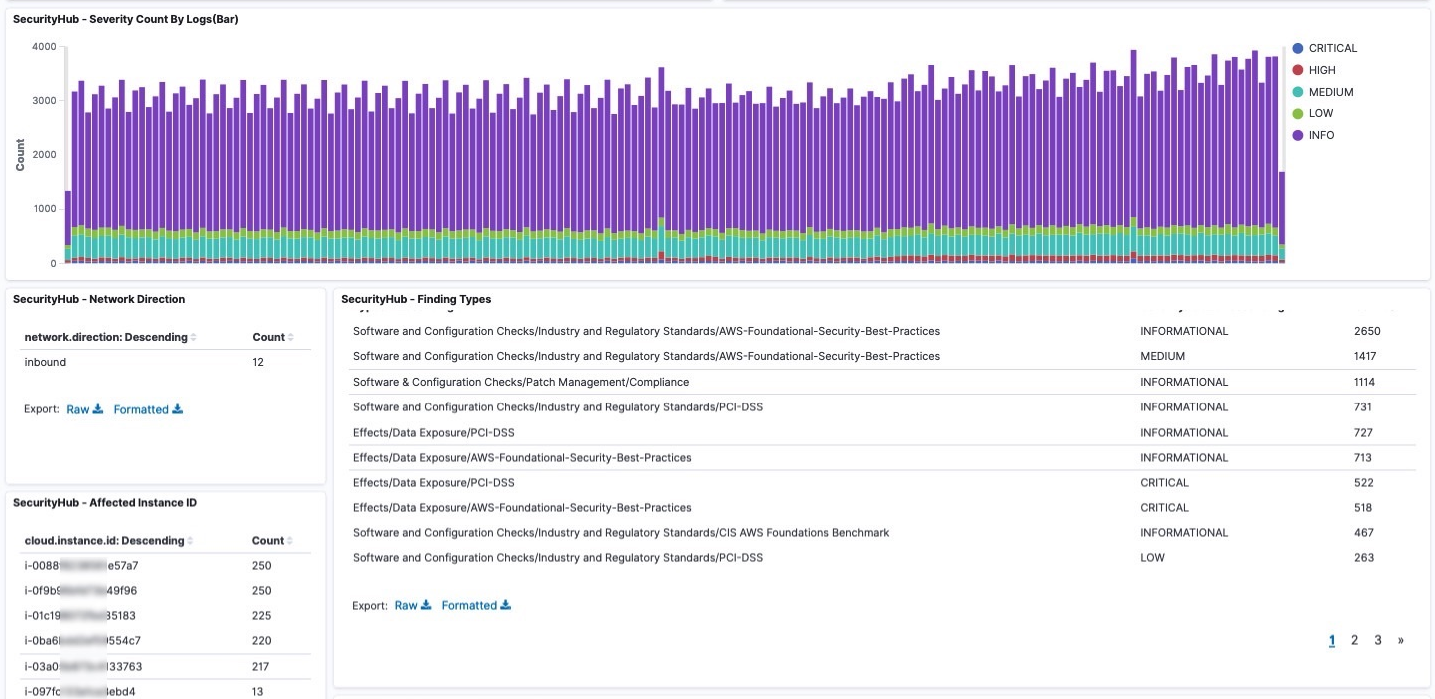Toggle the CRITICAL legend color dot
Viewport: 1435px width, 699px height.
[x=1297, y=48]
